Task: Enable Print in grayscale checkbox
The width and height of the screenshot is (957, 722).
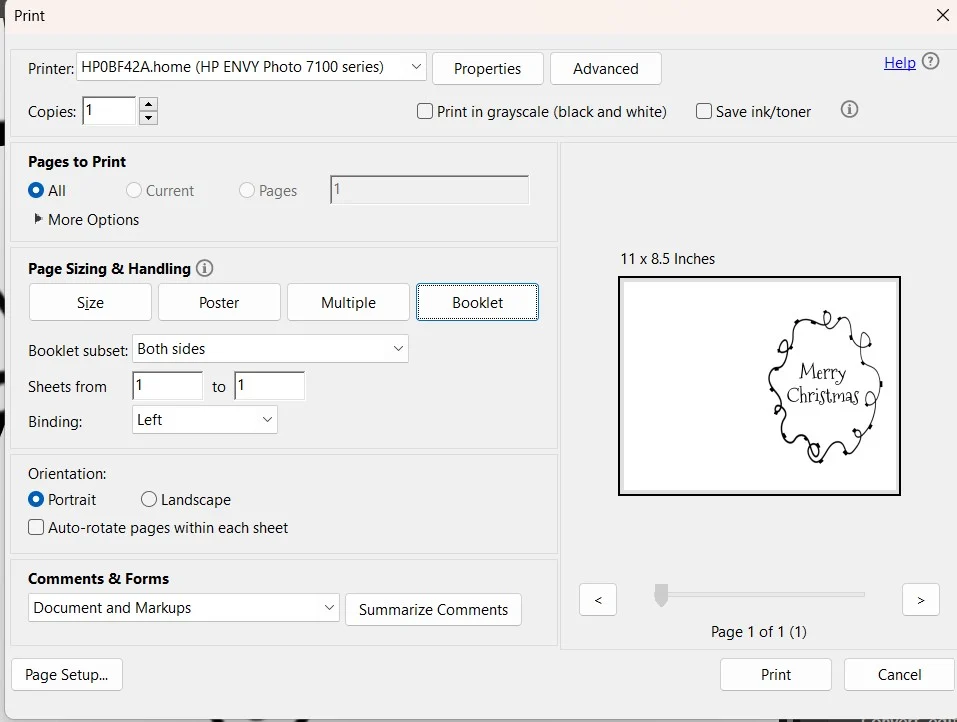Action: pyautogui.click(x=425, y=111)
